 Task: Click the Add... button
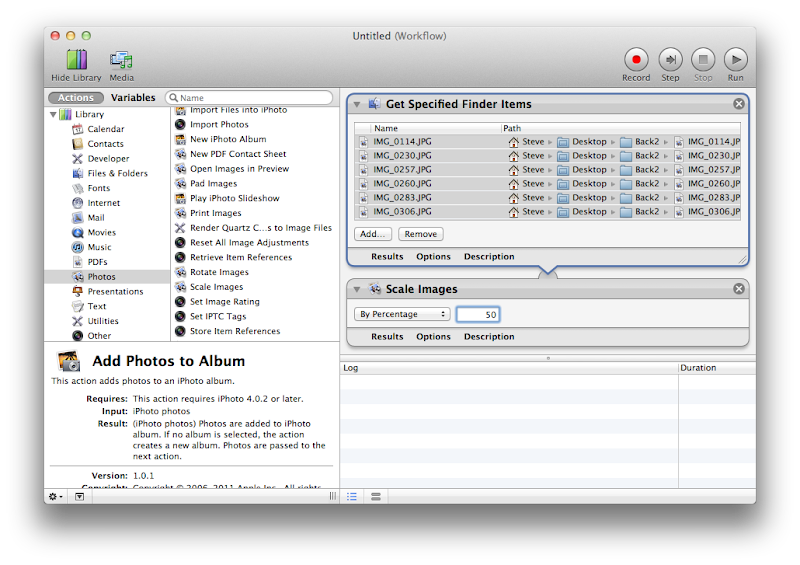point(373,234)
